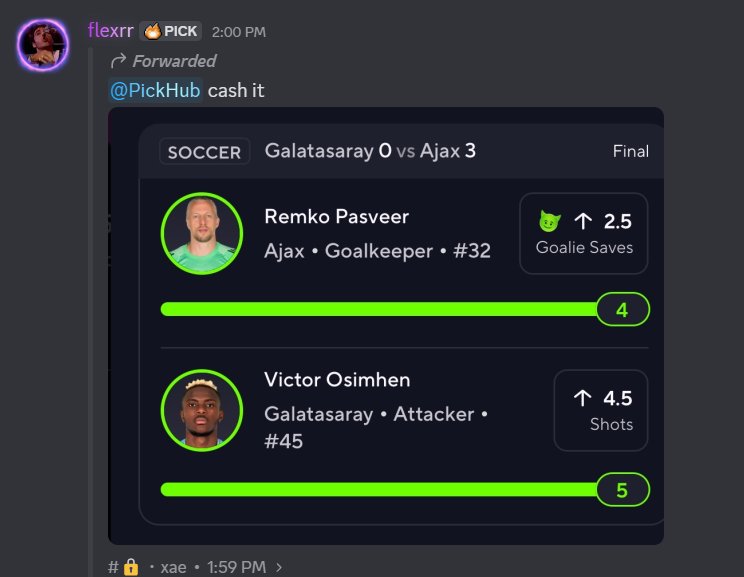Click the green demon emoji icon
Image resolution: width=744 pixels, height=577 pixels.
[549, 221]
